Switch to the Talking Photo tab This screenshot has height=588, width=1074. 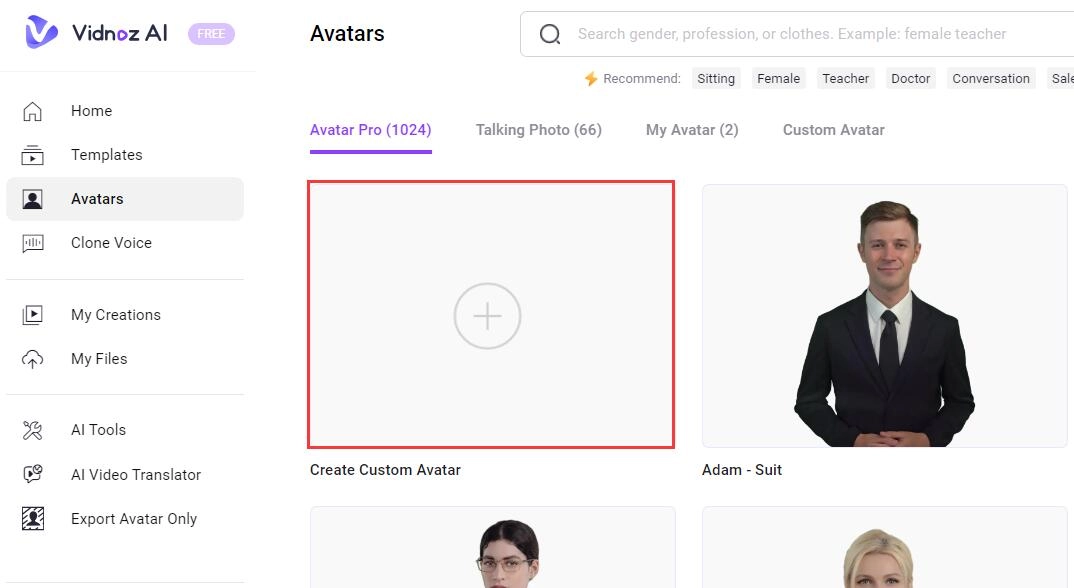(539, 130)
